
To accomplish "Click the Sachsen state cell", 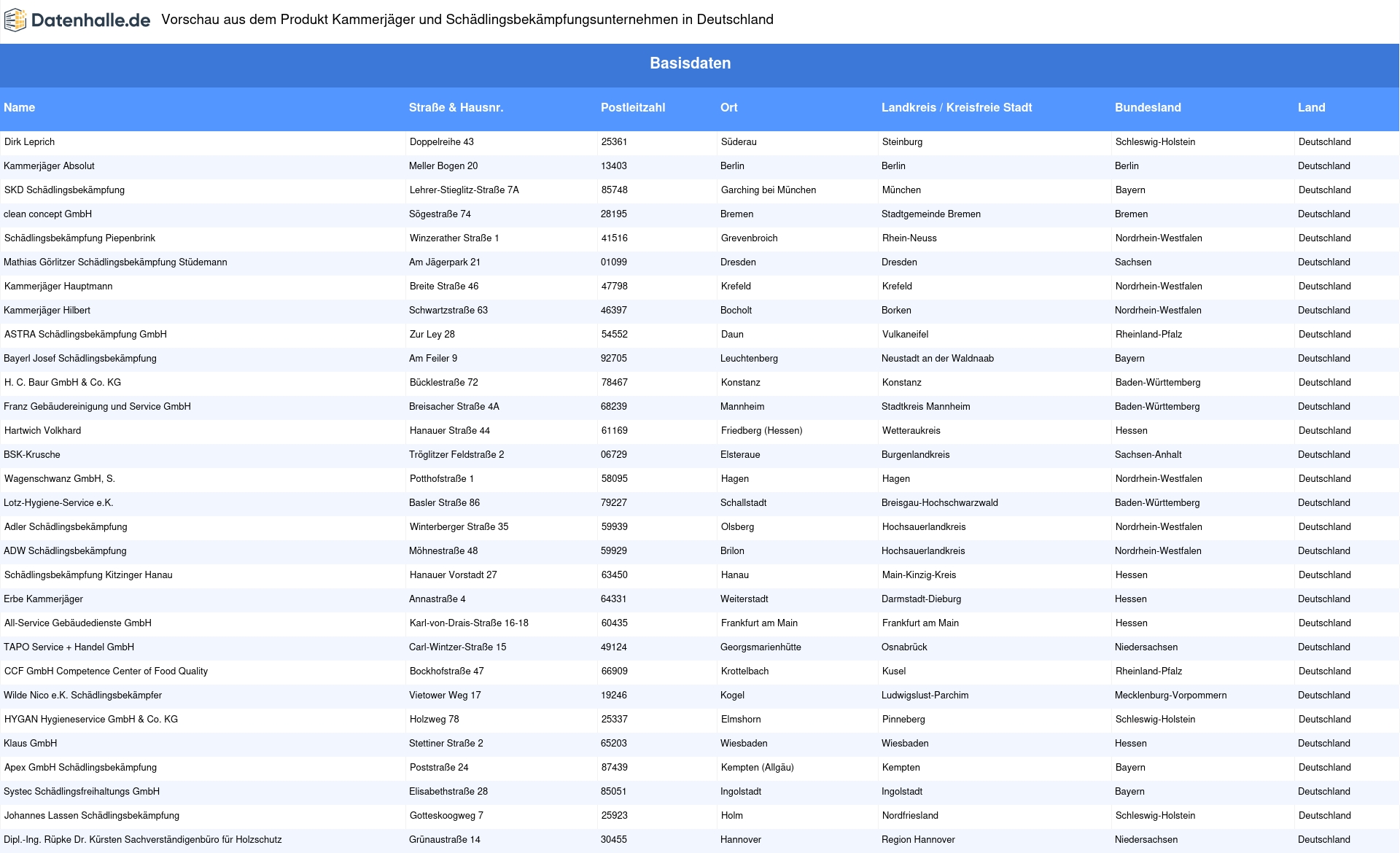I will click(1133, 262).
